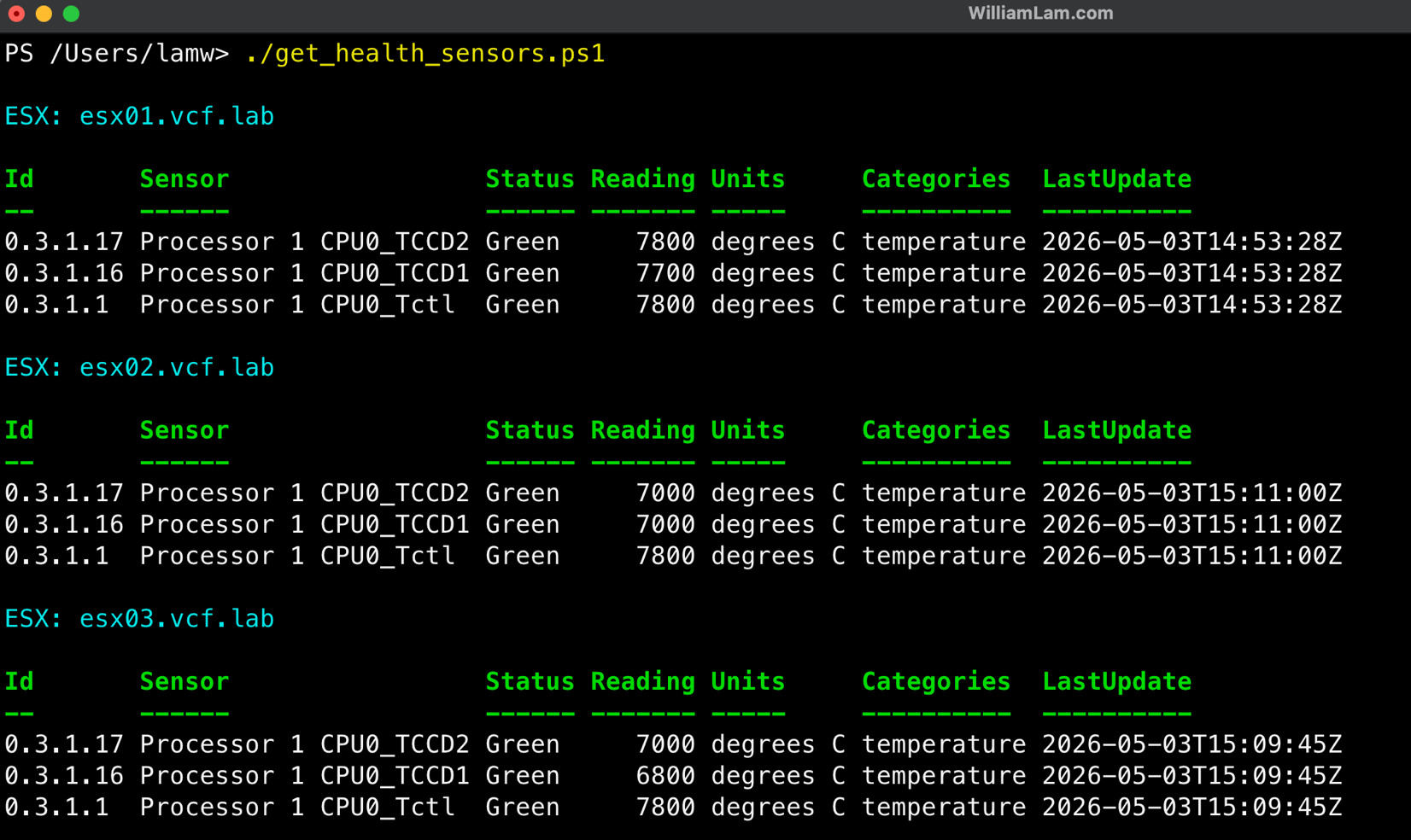This screenshot has width=1411, height=840.
Task: Click the Reading header under esx02
Action: (642, 430)
